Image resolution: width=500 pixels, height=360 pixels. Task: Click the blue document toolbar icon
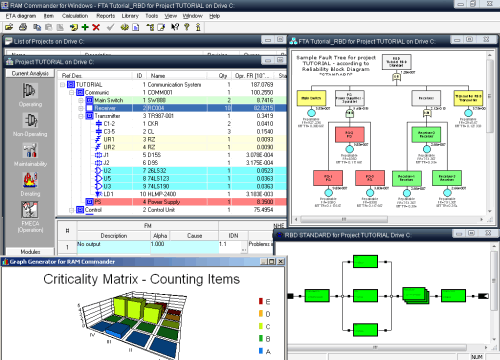pyautogui.click(x=136, y=27)
